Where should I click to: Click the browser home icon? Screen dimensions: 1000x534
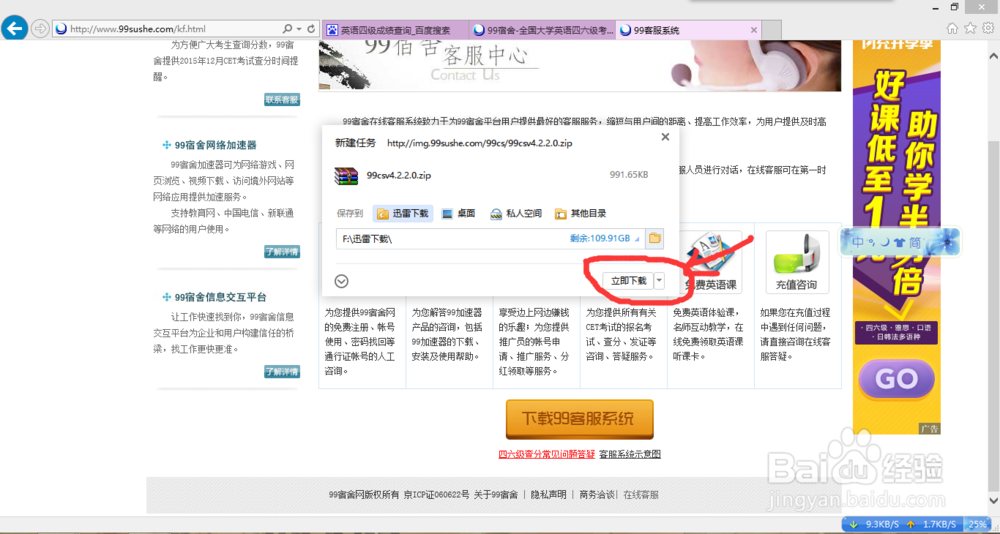(x=953, y=28)
